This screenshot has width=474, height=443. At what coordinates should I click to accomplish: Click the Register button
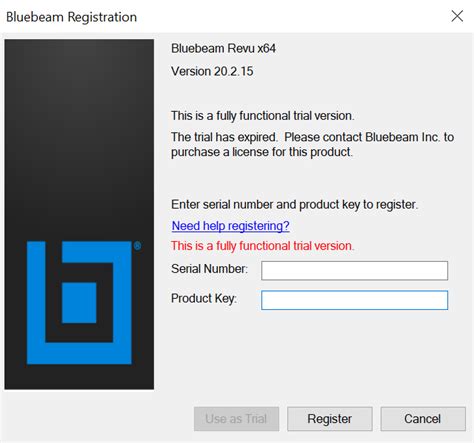(330, 419)
